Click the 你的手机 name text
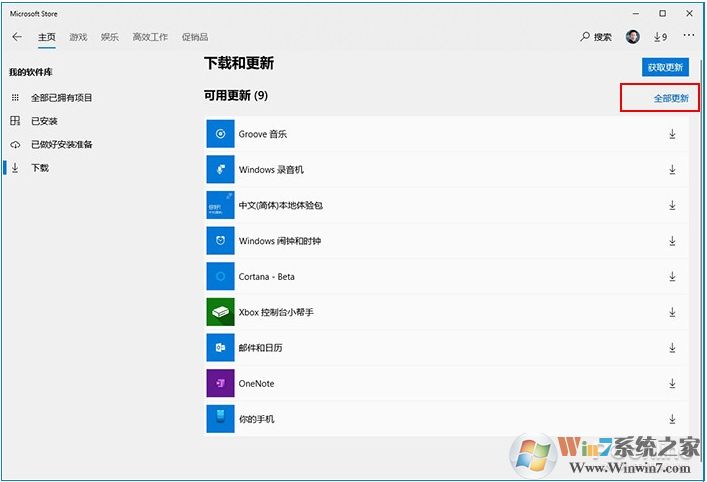Screen dimensions: 707x482 pyautogui.click(x=256, y=419)
